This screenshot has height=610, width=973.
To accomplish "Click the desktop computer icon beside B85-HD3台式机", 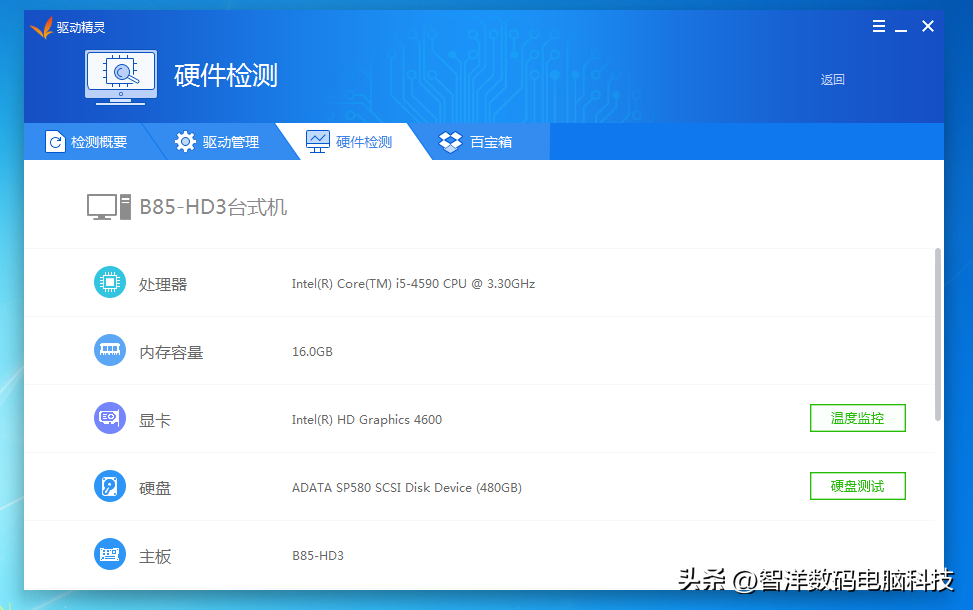I will pos(109,207).
